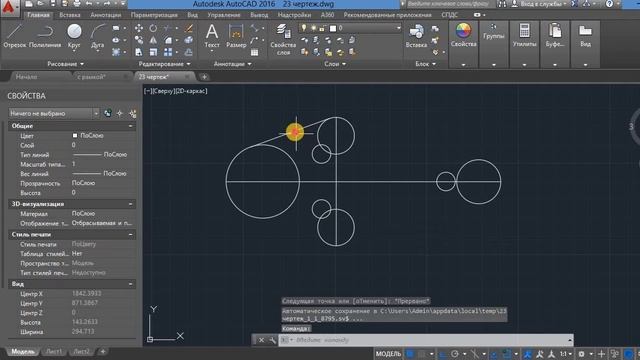Expand the Редактирование panel dropdown
640x360 pixels.
tap(164, 64)
